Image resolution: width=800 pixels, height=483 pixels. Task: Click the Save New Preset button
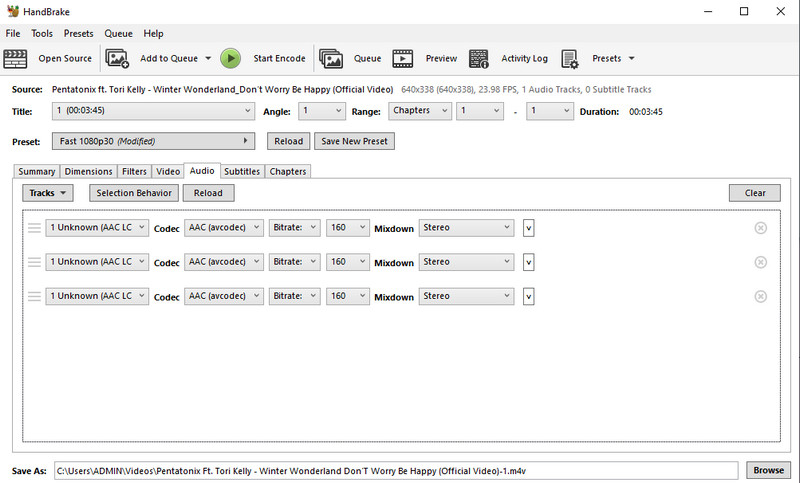click(x=355, y=141)
